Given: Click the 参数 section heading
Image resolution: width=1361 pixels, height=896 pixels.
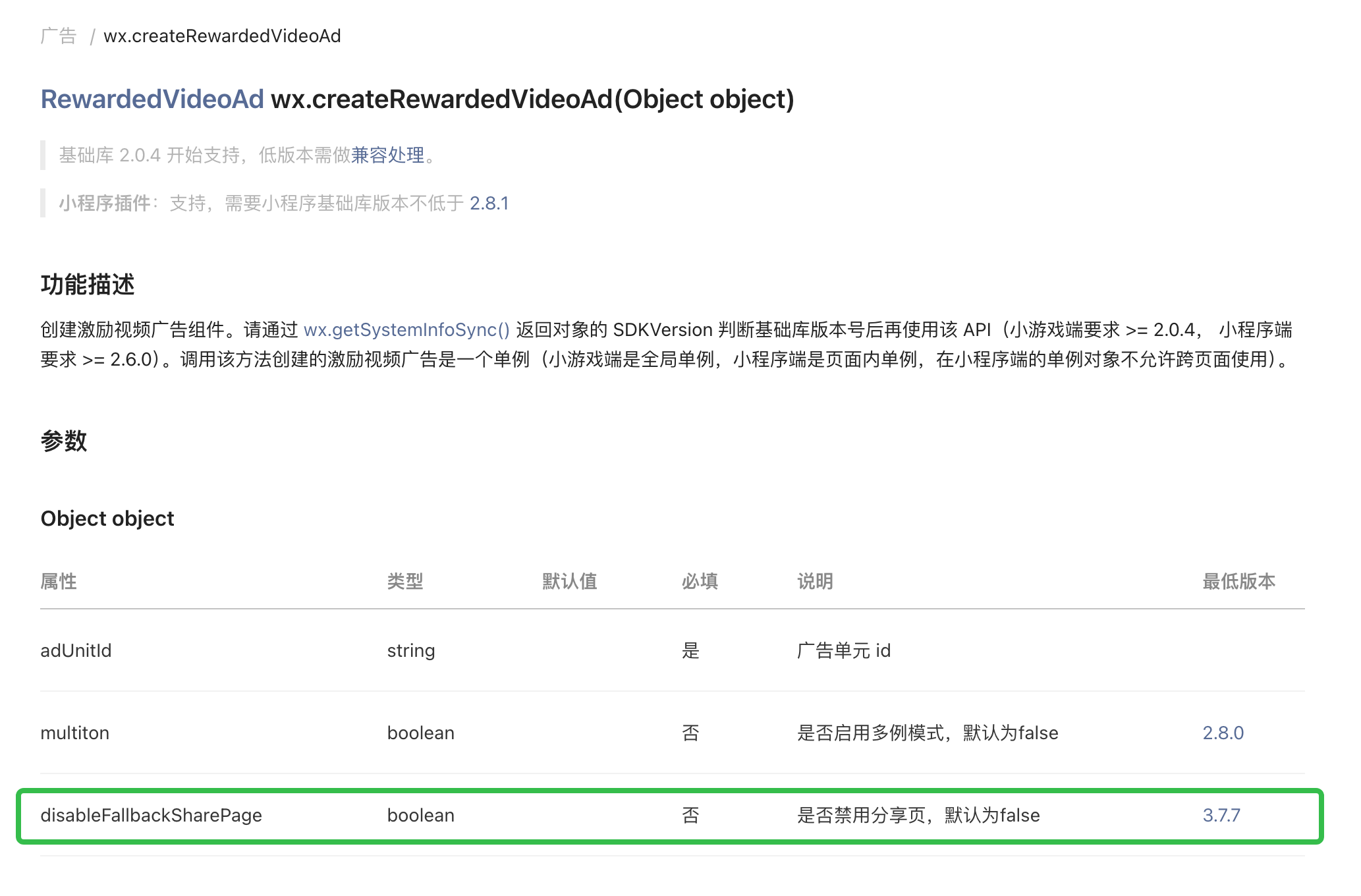Looking at the screenshot, I should coord(64,441).
